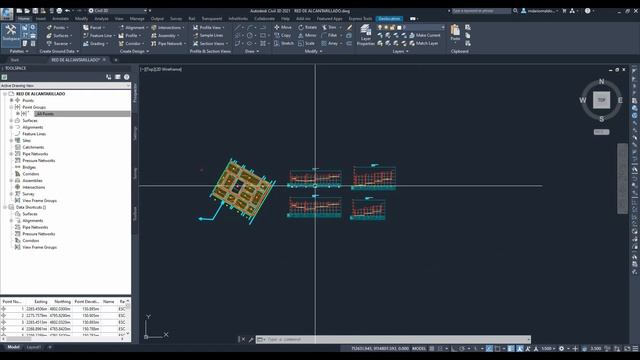
Task: Expand the Layers panel dropdown
Action: [400, 51]
